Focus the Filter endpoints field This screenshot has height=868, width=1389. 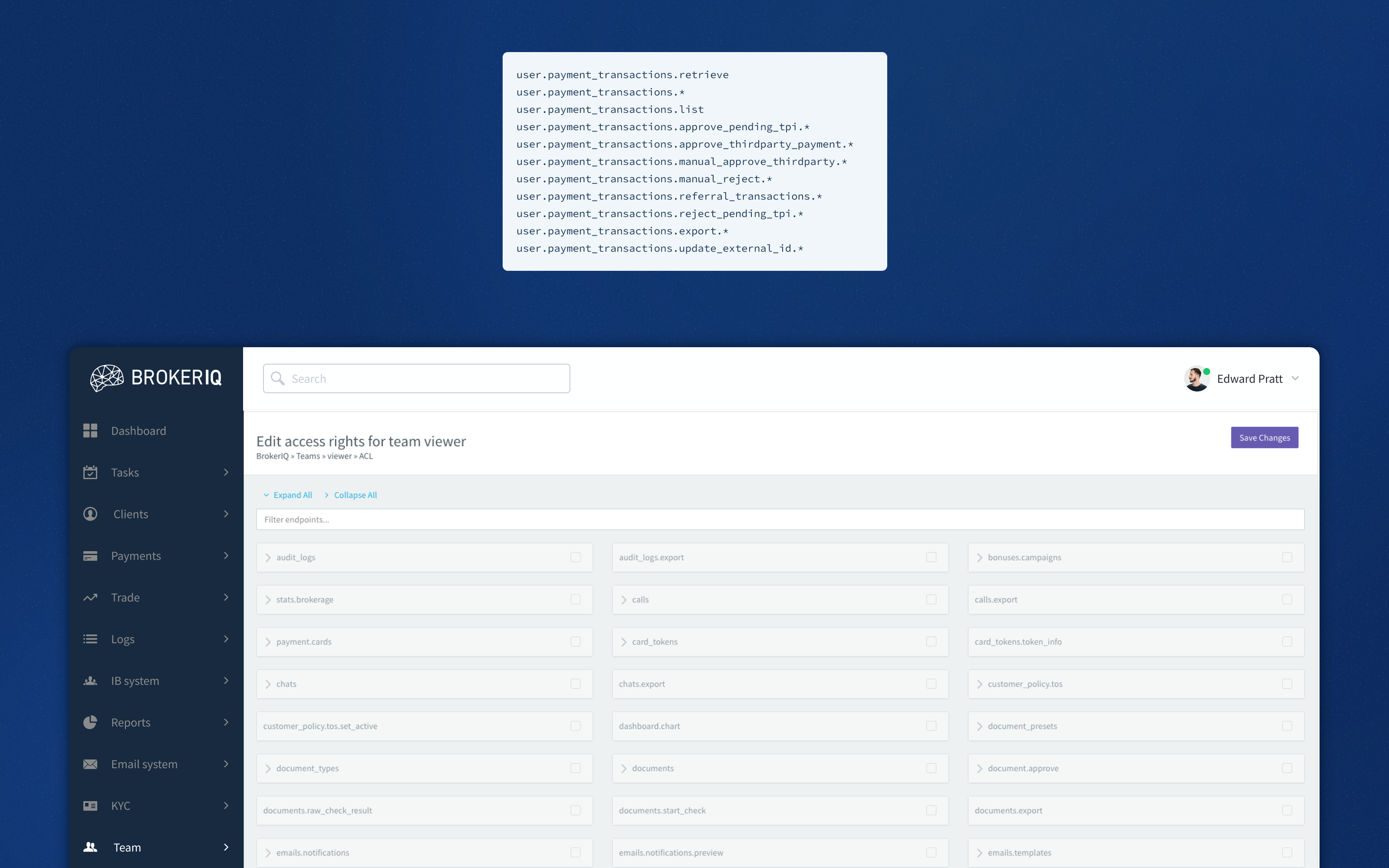780,519
